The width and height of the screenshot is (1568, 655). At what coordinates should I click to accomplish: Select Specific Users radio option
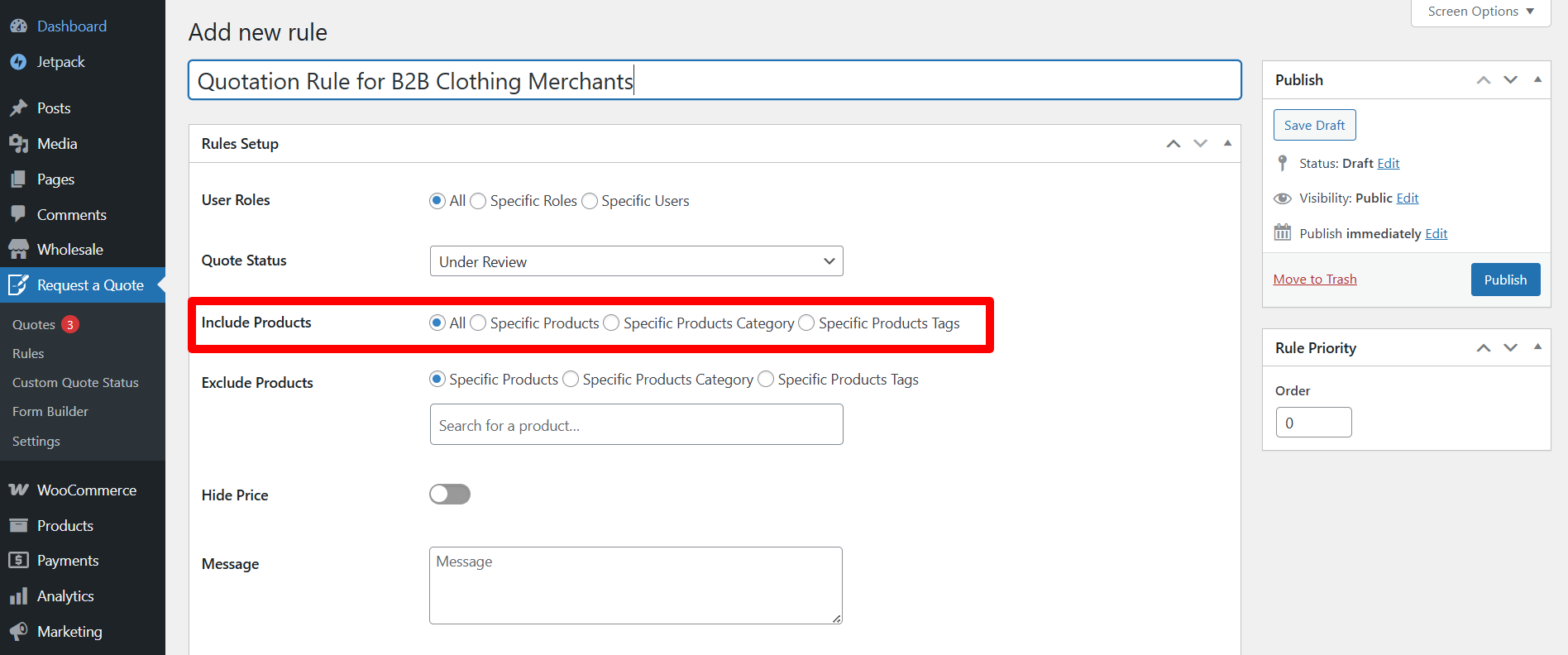(x=590, y=201)
